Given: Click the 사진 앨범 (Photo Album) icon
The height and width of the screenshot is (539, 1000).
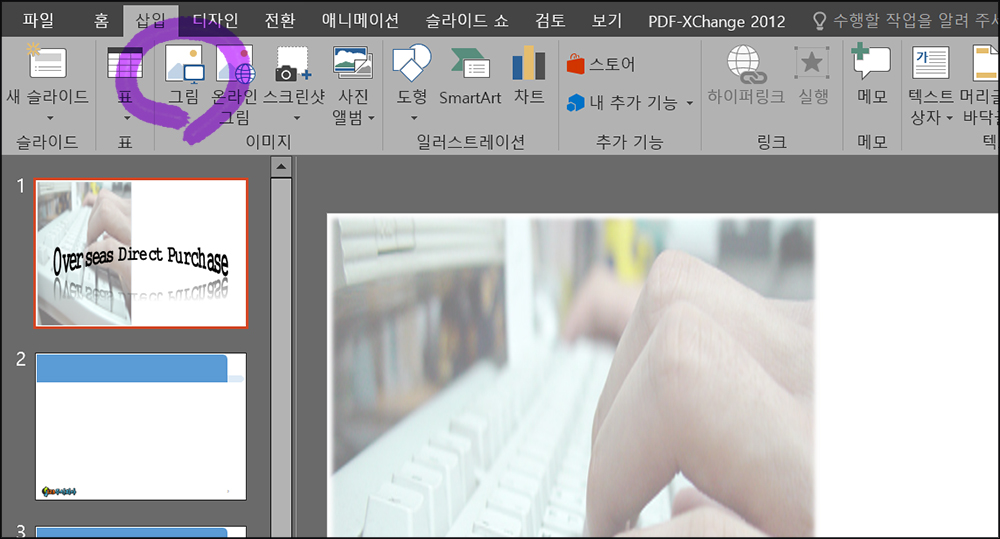Looking at the screenshot, I should (x=353, y=63).
